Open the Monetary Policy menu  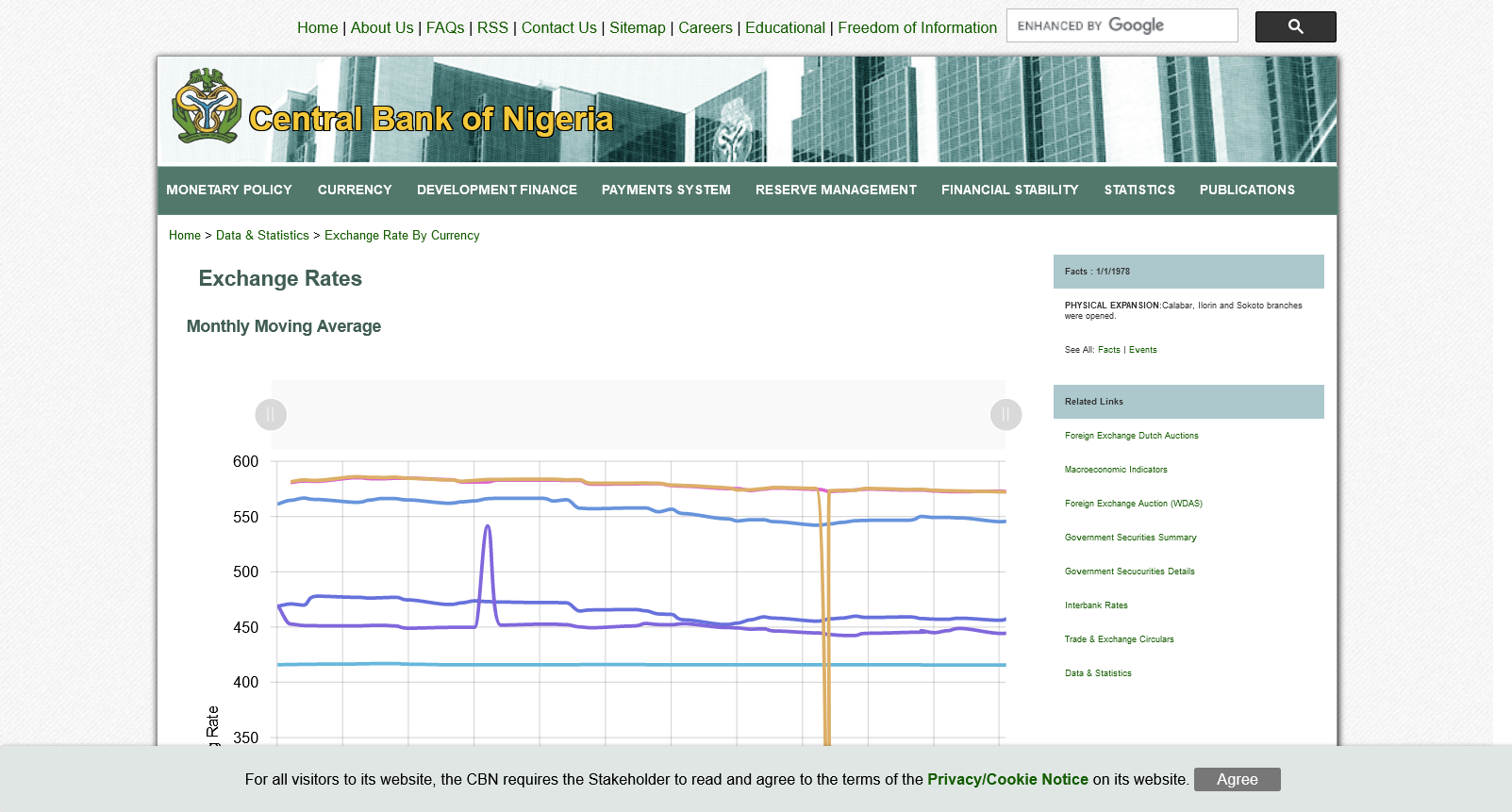click(229, 191)
